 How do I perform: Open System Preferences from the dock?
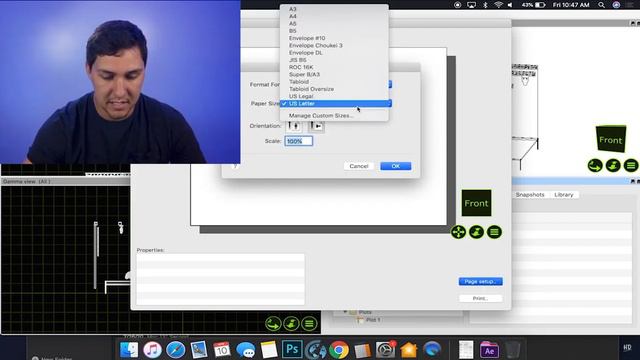coord(385,350)
